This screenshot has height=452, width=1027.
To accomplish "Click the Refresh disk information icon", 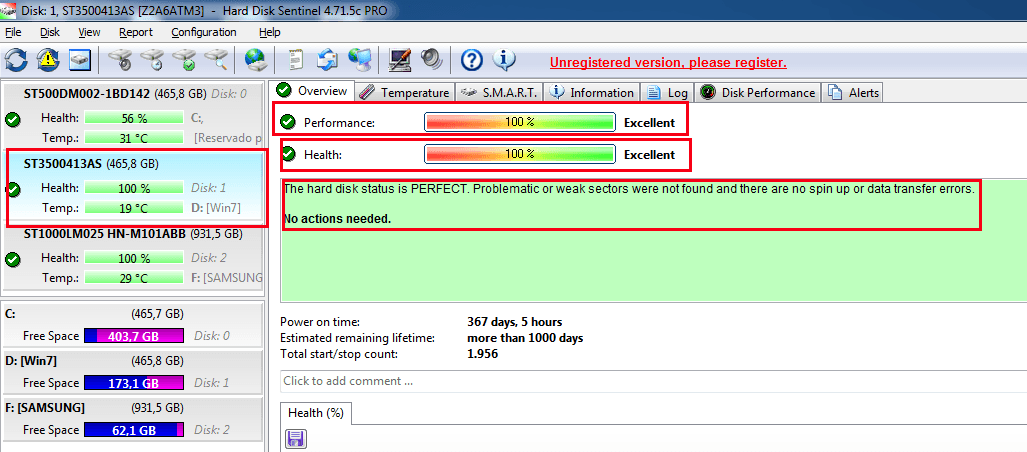I will pyautogui.click(x=16, y=61).
